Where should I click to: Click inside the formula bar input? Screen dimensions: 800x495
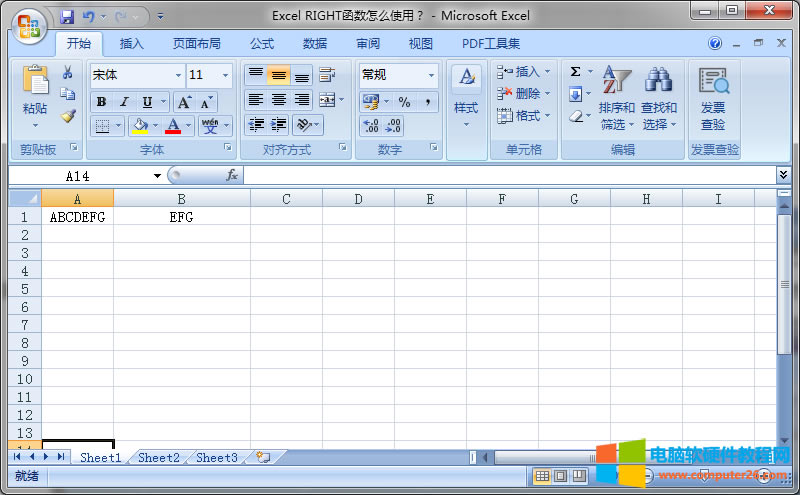coord(509,176)
